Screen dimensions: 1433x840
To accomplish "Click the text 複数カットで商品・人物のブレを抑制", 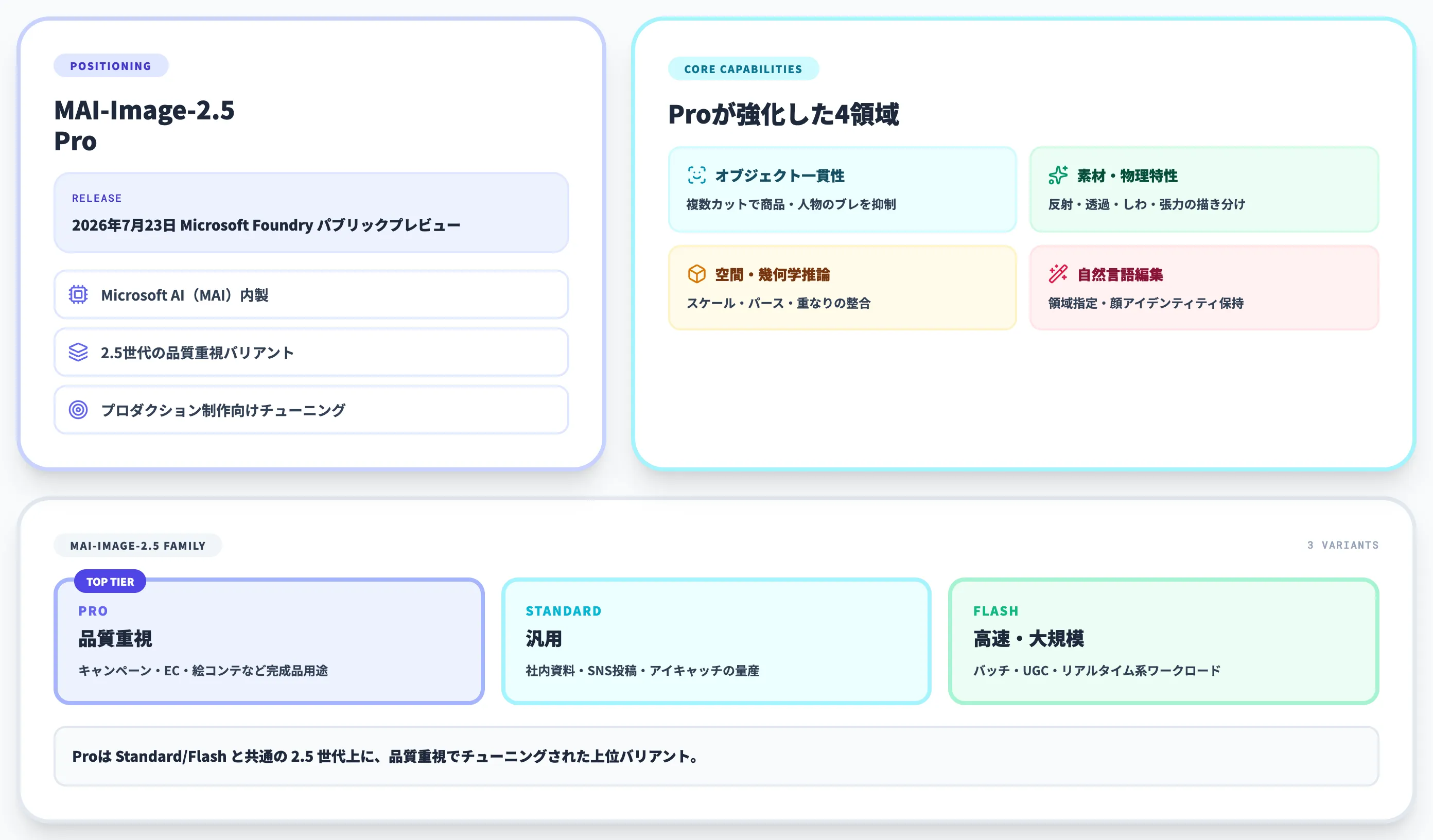I will click(x=791, y=204).
